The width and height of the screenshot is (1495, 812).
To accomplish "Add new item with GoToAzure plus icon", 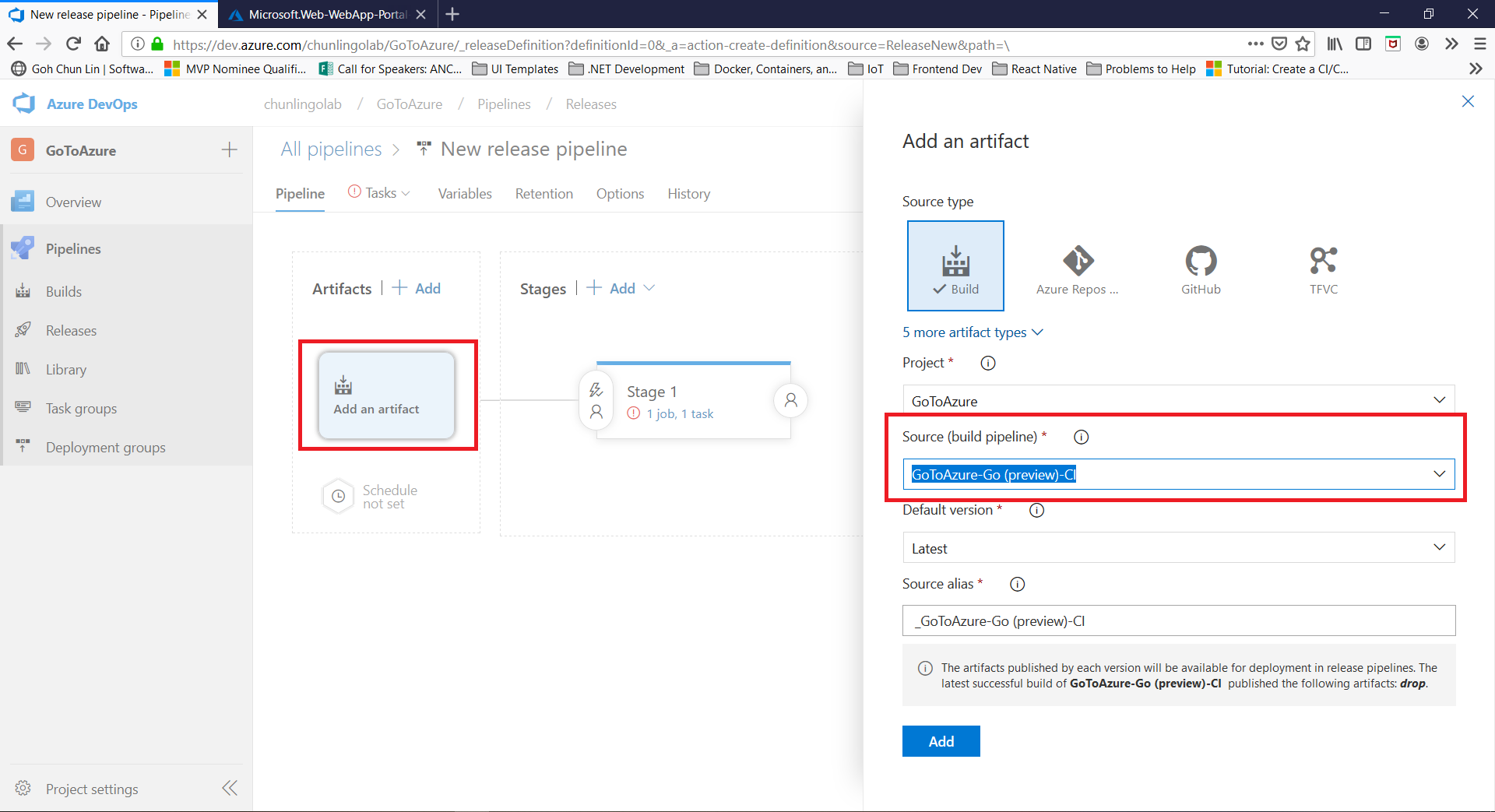I will 229,150.
